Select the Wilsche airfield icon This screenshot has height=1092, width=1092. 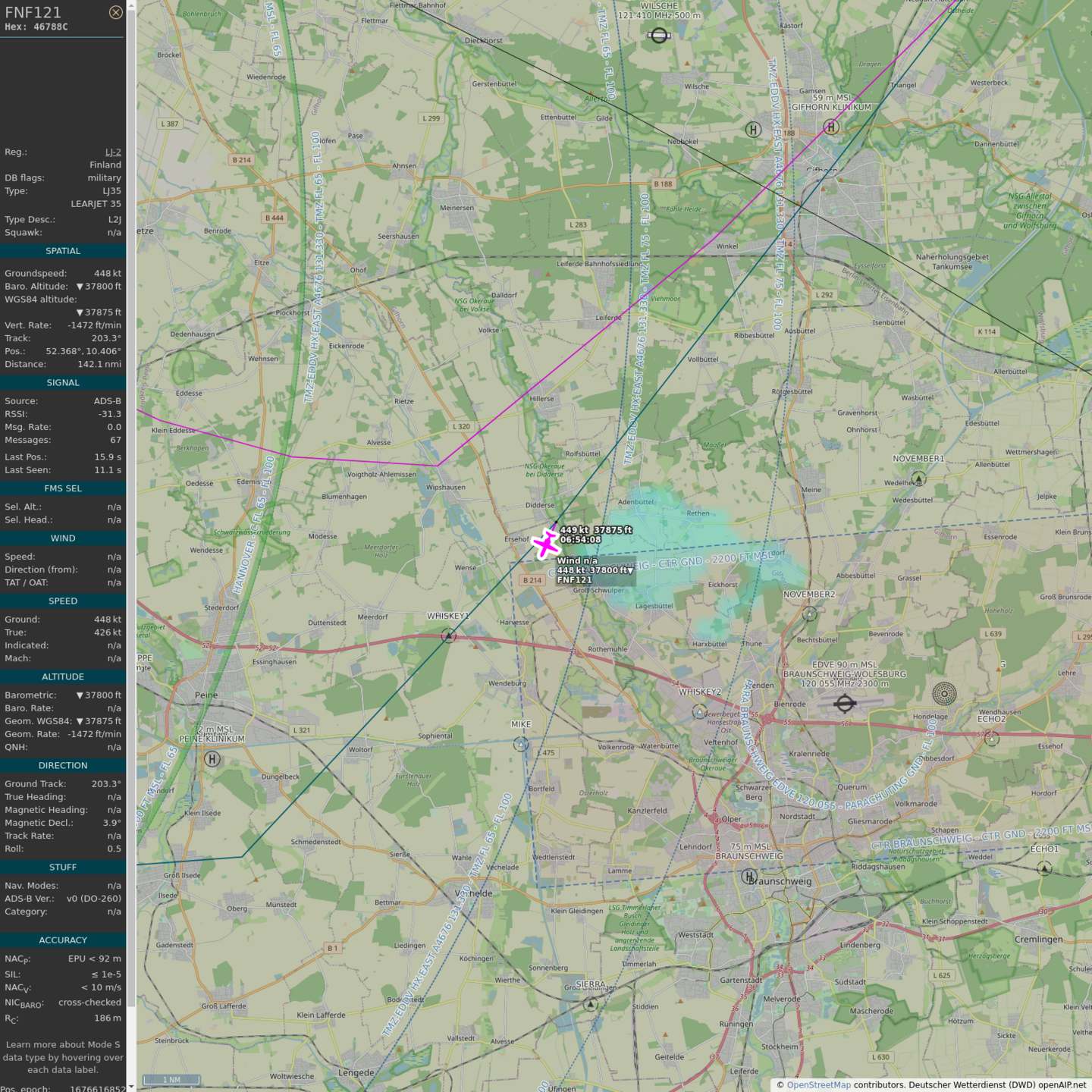(x=659, y=36)
